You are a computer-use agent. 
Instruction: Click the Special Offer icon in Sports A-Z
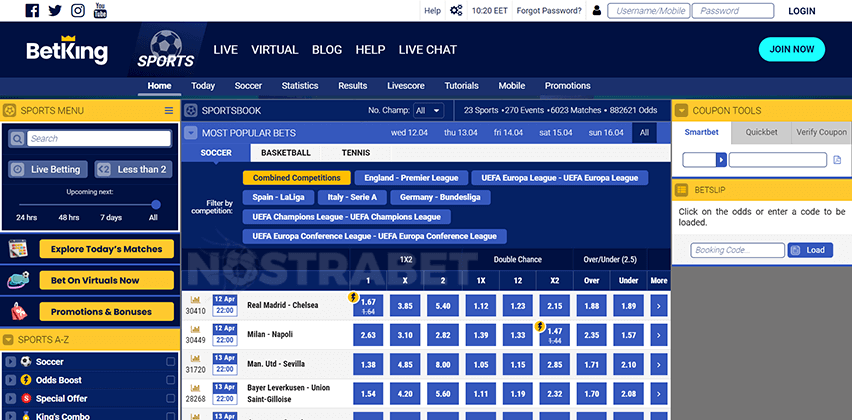[26, 398]
